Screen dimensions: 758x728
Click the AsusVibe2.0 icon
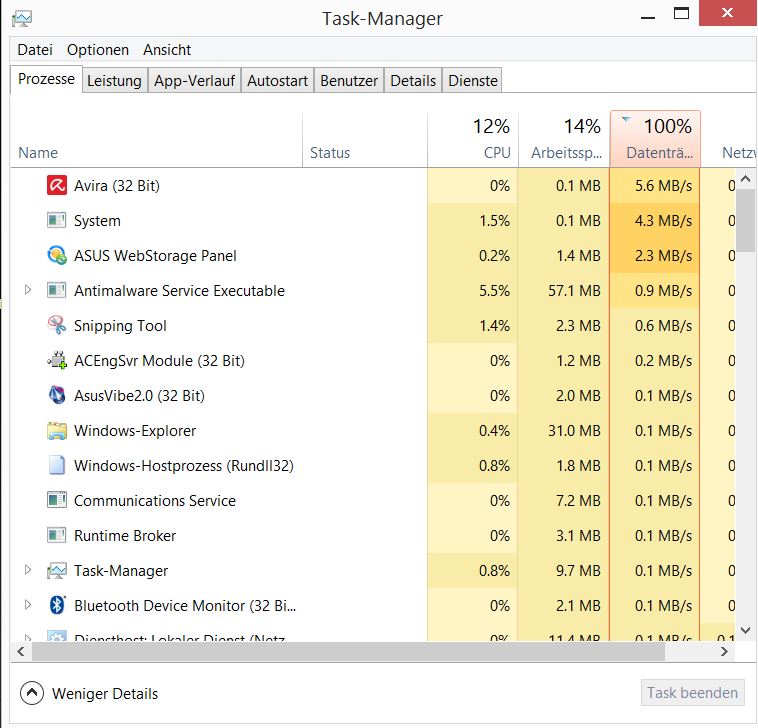(x=57, y=395)
